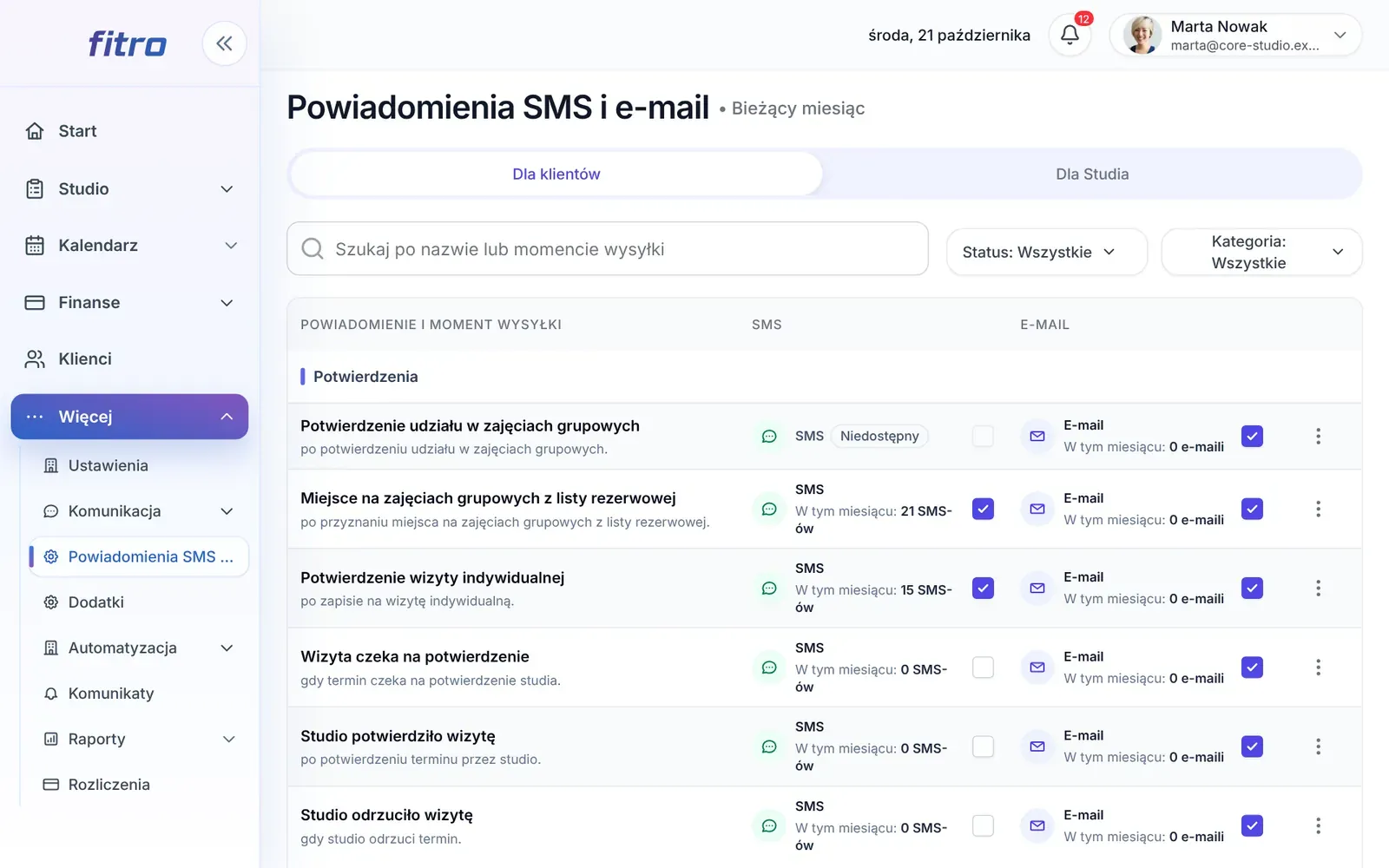
Task: Collapse the Więcej sidebar section
Action: (x=130, y=417)
